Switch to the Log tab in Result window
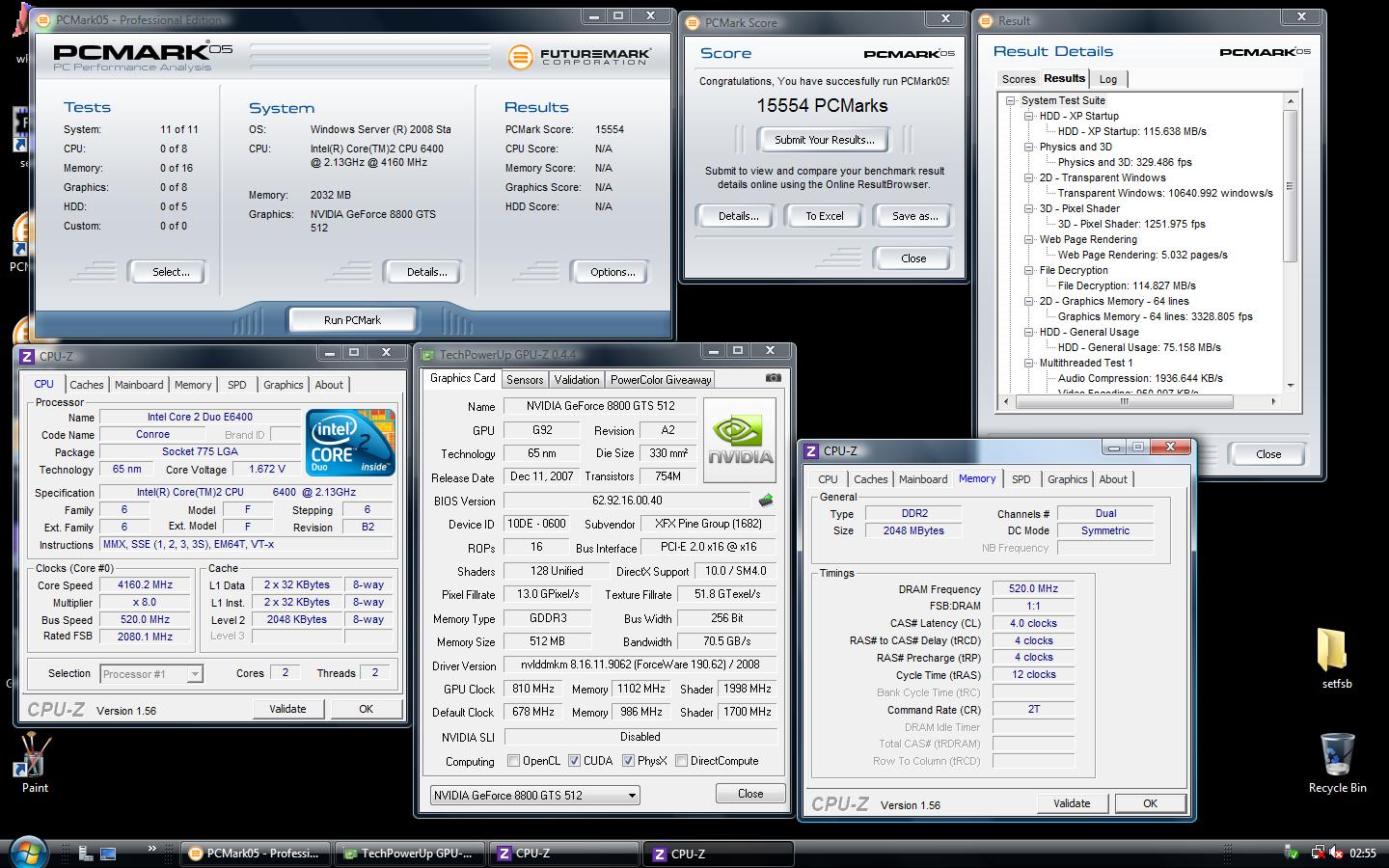Image resolution: width=1389 pixels, height=868 pixels. tap(1108, 79)
